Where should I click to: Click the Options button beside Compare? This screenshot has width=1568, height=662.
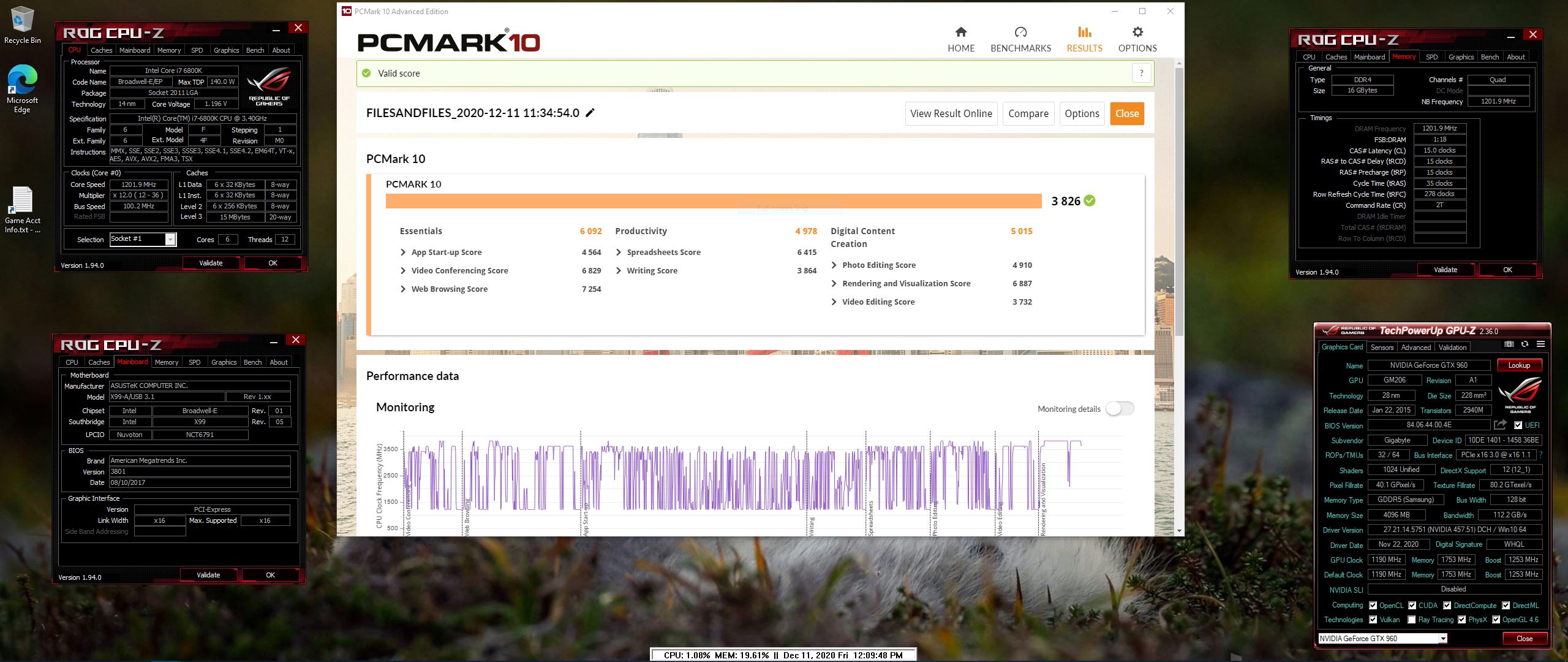tap(1082, 113)
